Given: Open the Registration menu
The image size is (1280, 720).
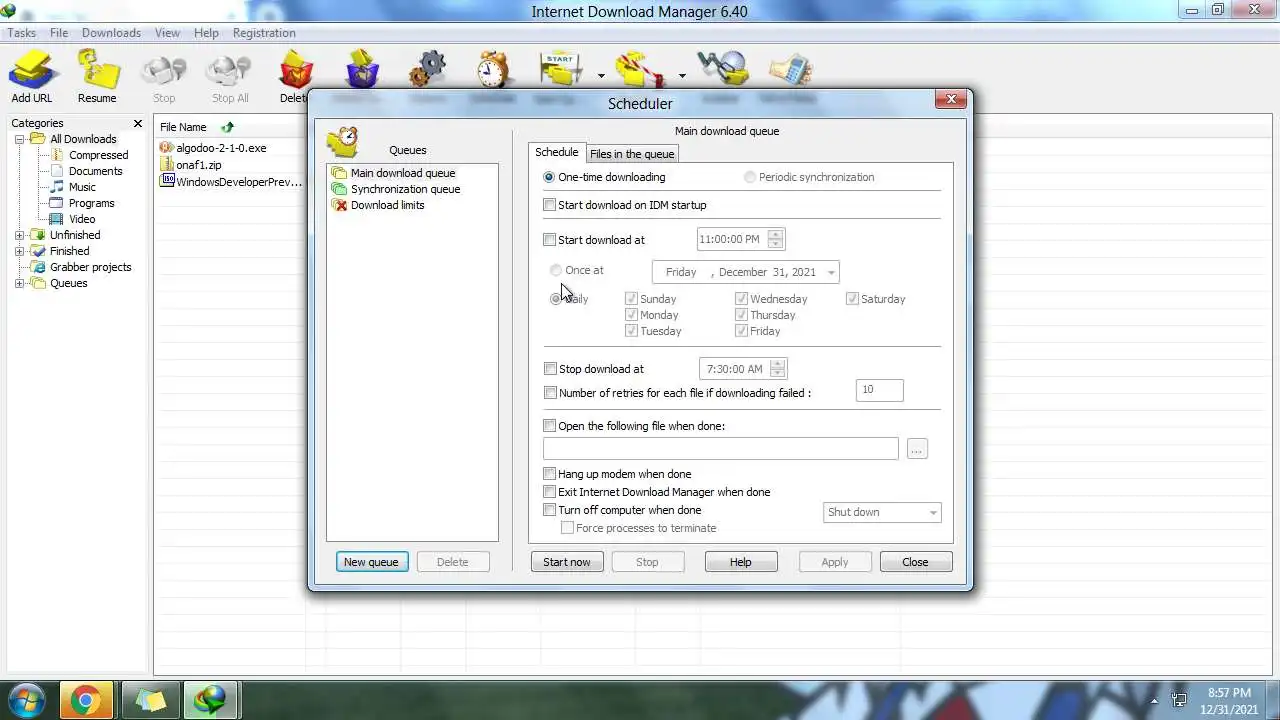Looking at the screenshot, I should tap(264, 33).
